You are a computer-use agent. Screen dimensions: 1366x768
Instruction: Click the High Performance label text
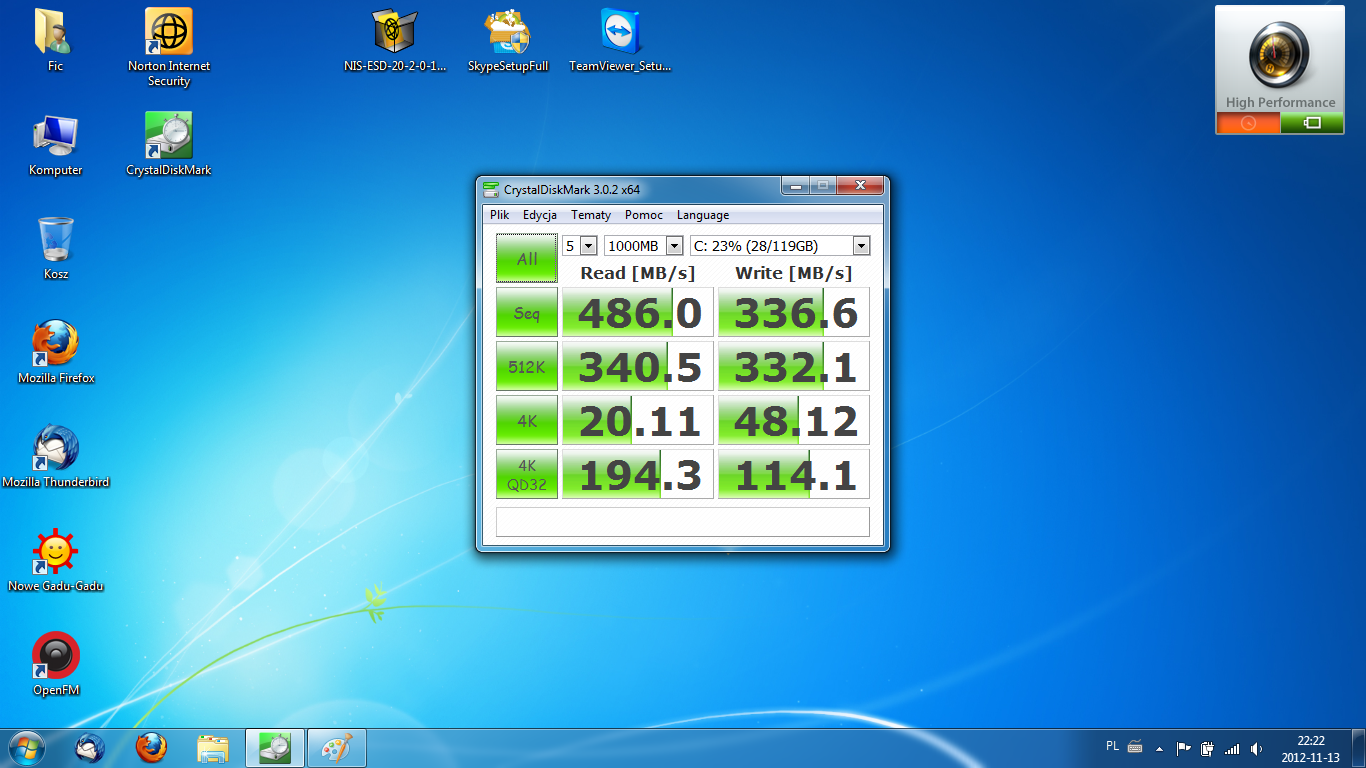tap(1280, 102)
